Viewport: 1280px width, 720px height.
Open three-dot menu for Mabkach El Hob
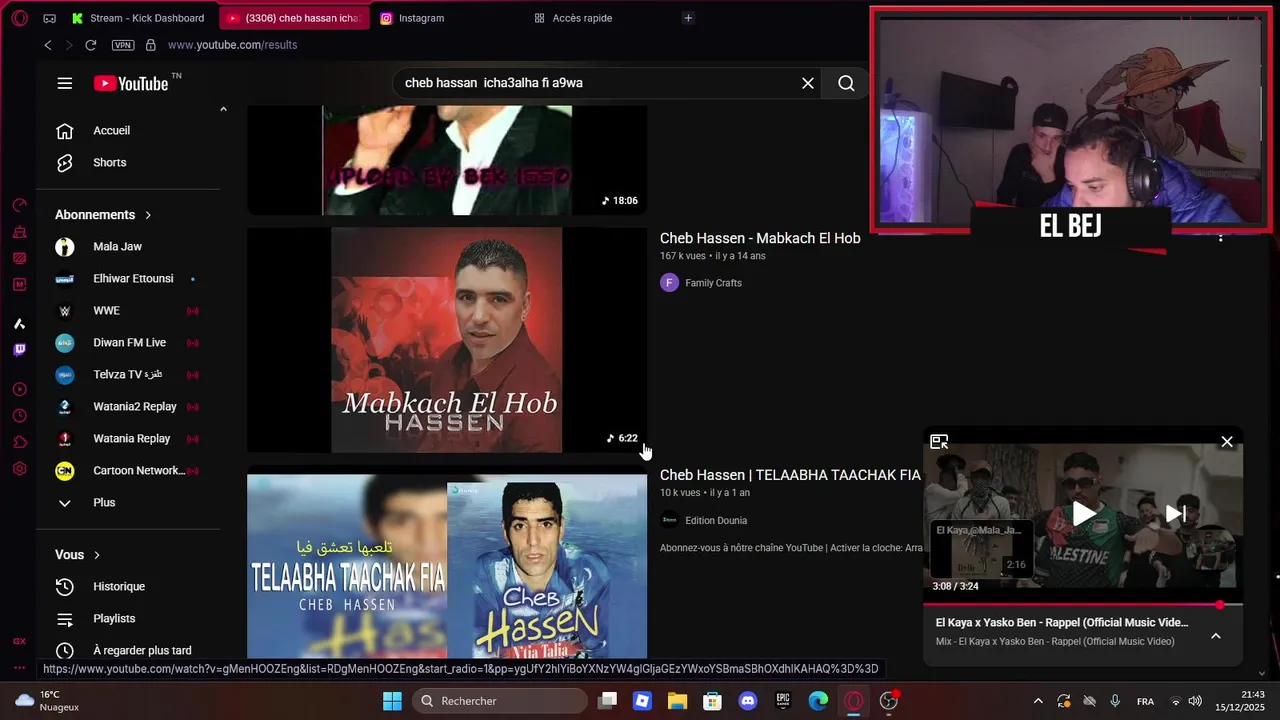click(1220, 237)
